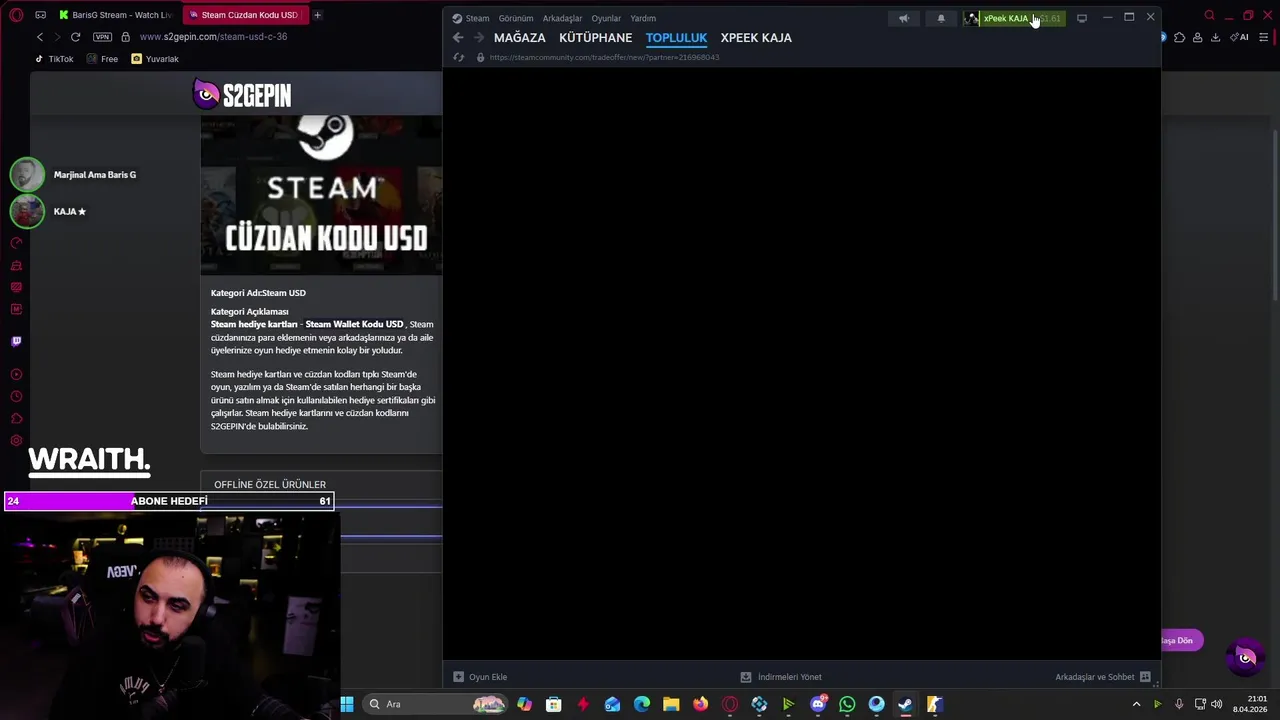The height and width of the screenshot is (720, 1280).
Task: Open the Oyunlar menu
Action: pos(606,18)
